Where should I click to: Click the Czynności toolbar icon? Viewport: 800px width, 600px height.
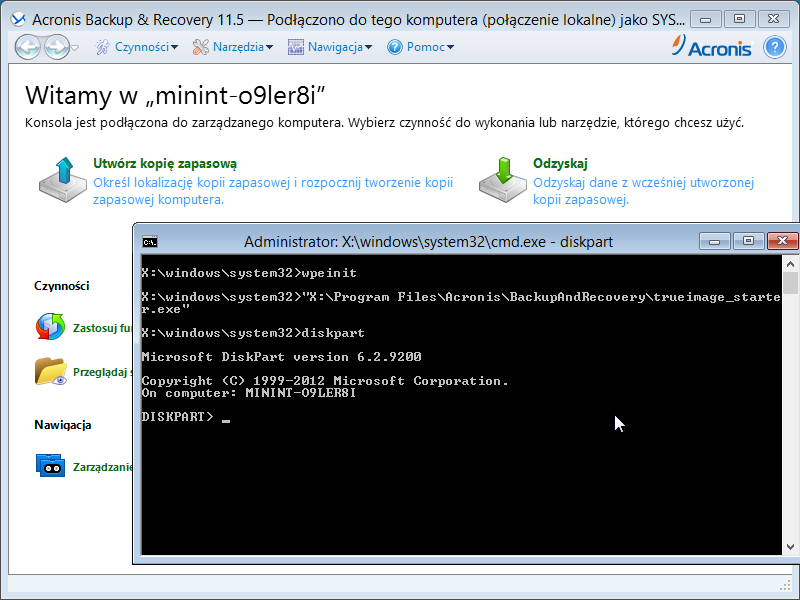(103, 47)
